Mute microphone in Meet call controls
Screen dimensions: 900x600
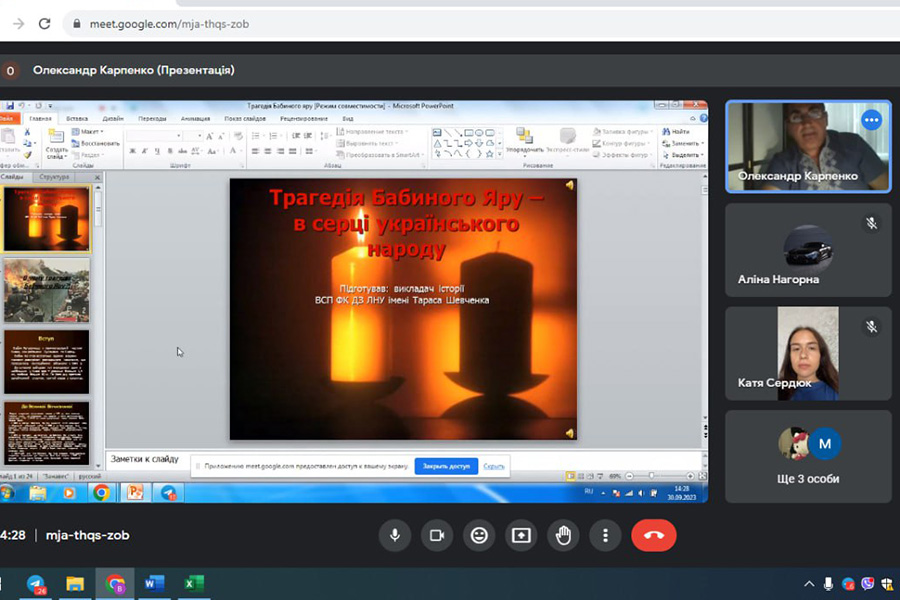pyautogui.click(x=394, y=535)
